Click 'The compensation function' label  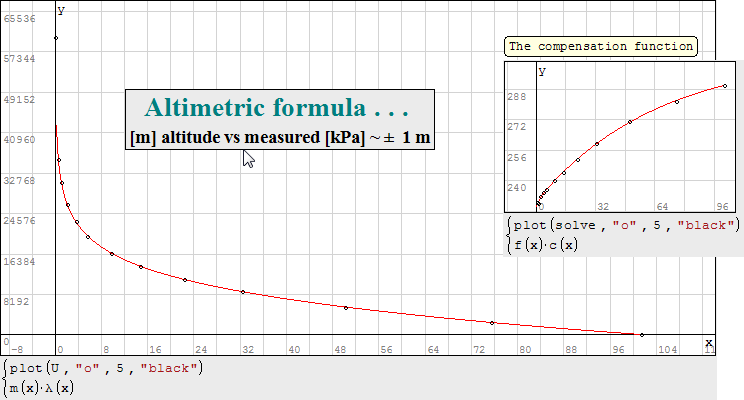coord(600,46)
